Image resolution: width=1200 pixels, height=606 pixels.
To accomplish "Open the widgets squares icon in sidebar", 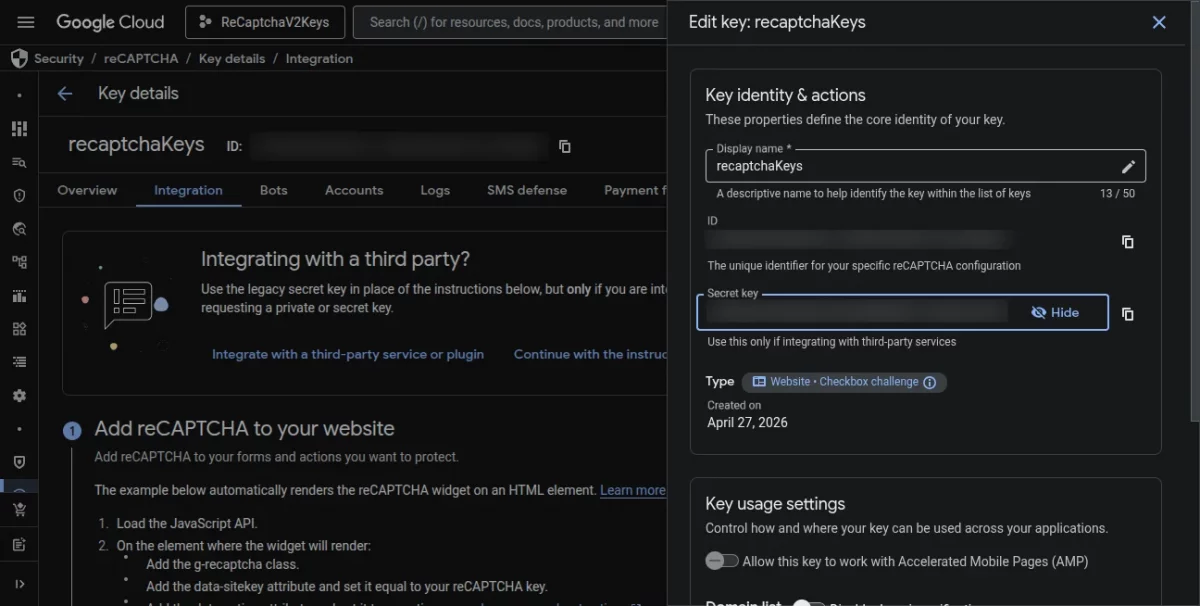I will click(19, 329).
